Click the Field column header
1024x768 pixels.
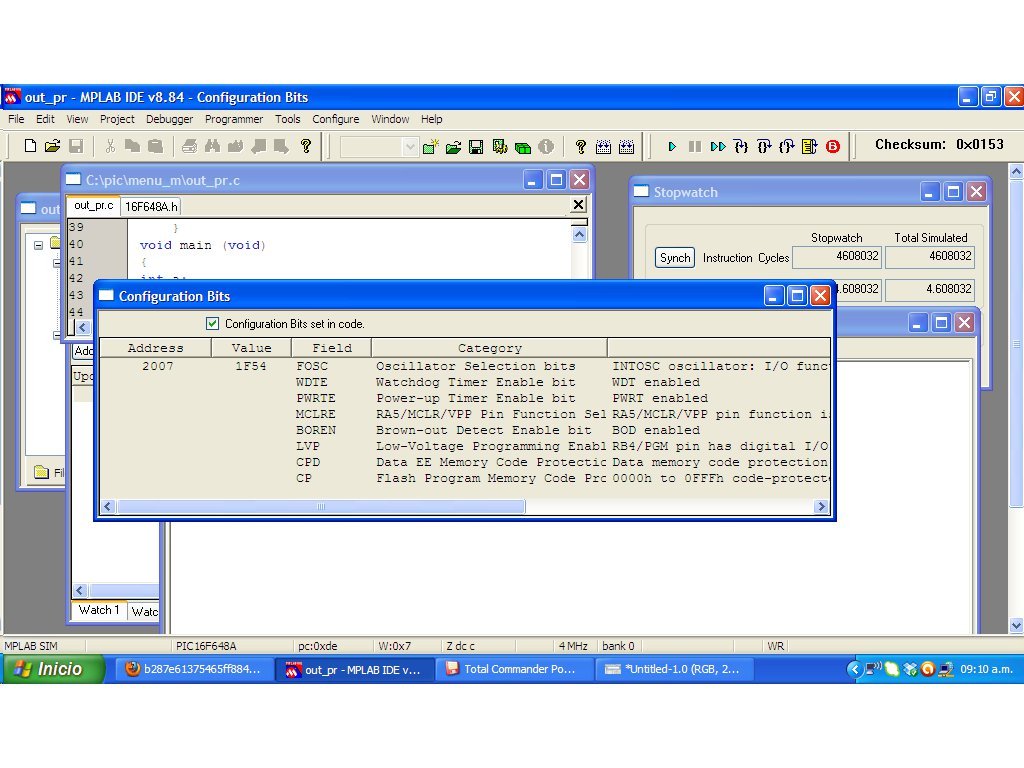coord(332,348)
